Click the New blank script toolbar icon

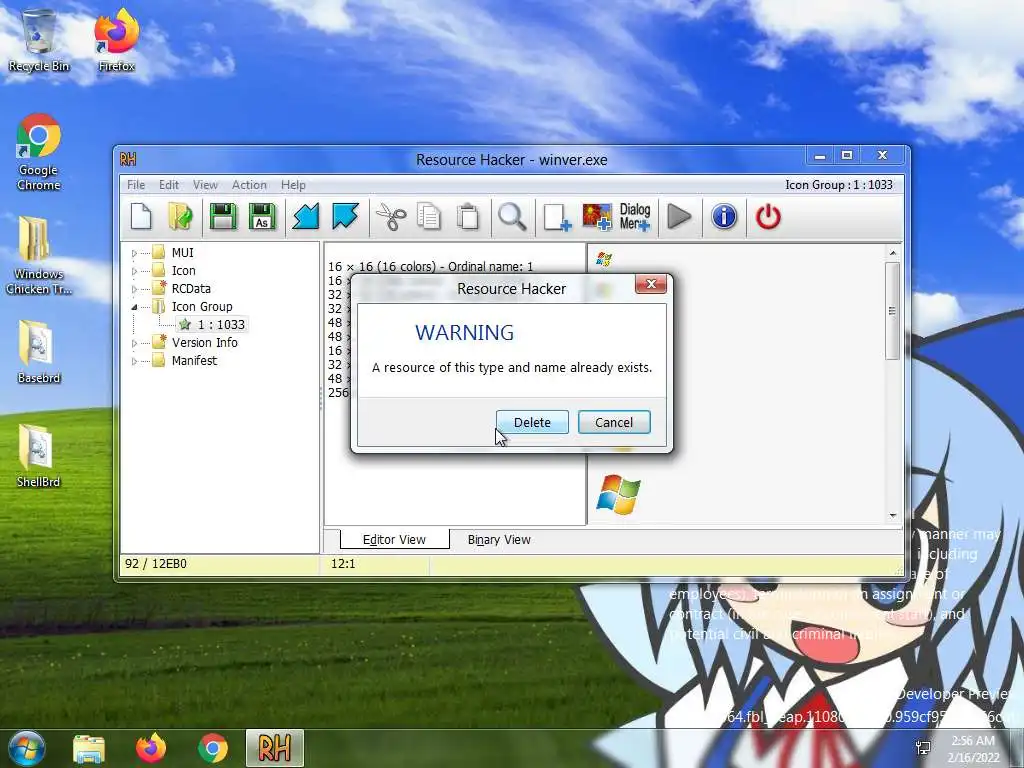[141, 217]
